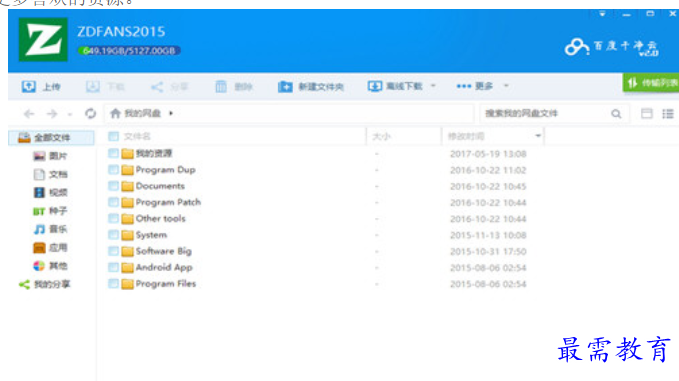Click the search magnifier icon
The image size is (679, 381).
pos(616,114)
